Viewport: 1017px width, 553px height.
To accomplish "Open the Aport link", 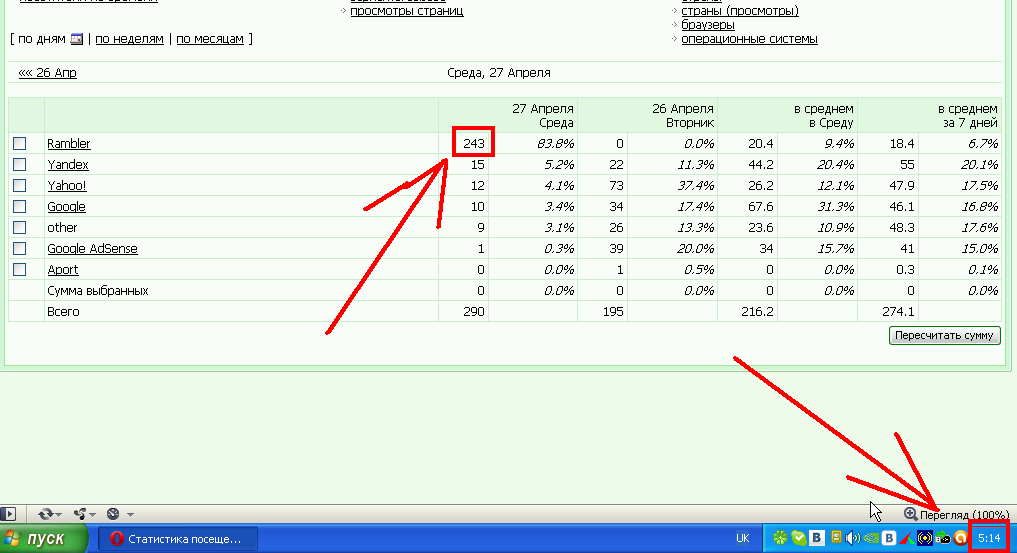I will pyautogui.click(x=63, y=270).
